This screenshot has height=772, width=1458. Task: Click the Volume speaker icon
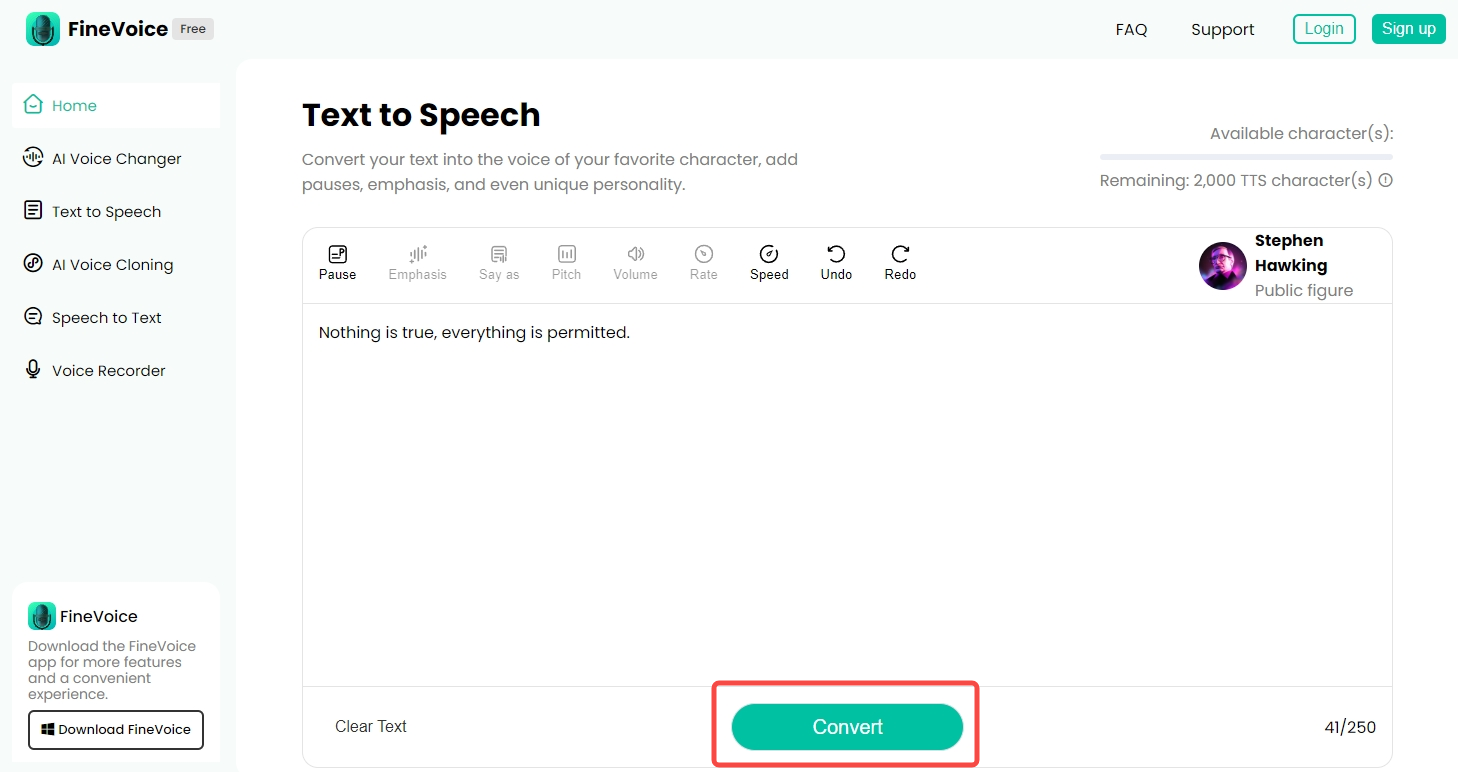635,254
